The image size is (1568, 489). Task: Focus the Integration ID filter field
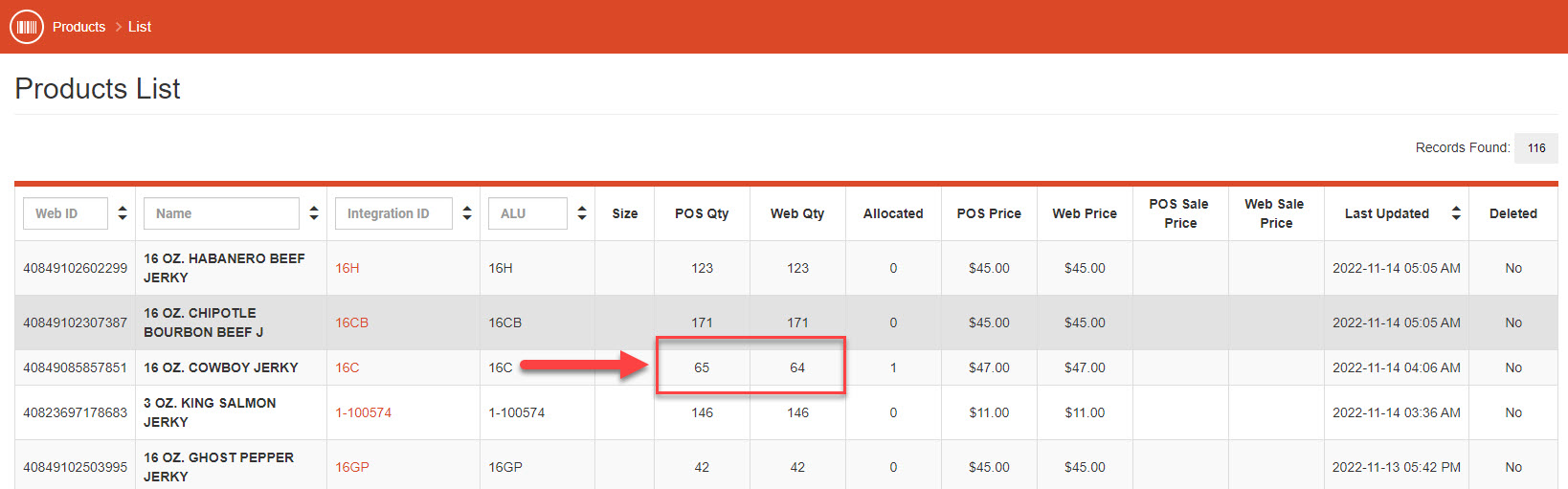[x=393, y=213]
